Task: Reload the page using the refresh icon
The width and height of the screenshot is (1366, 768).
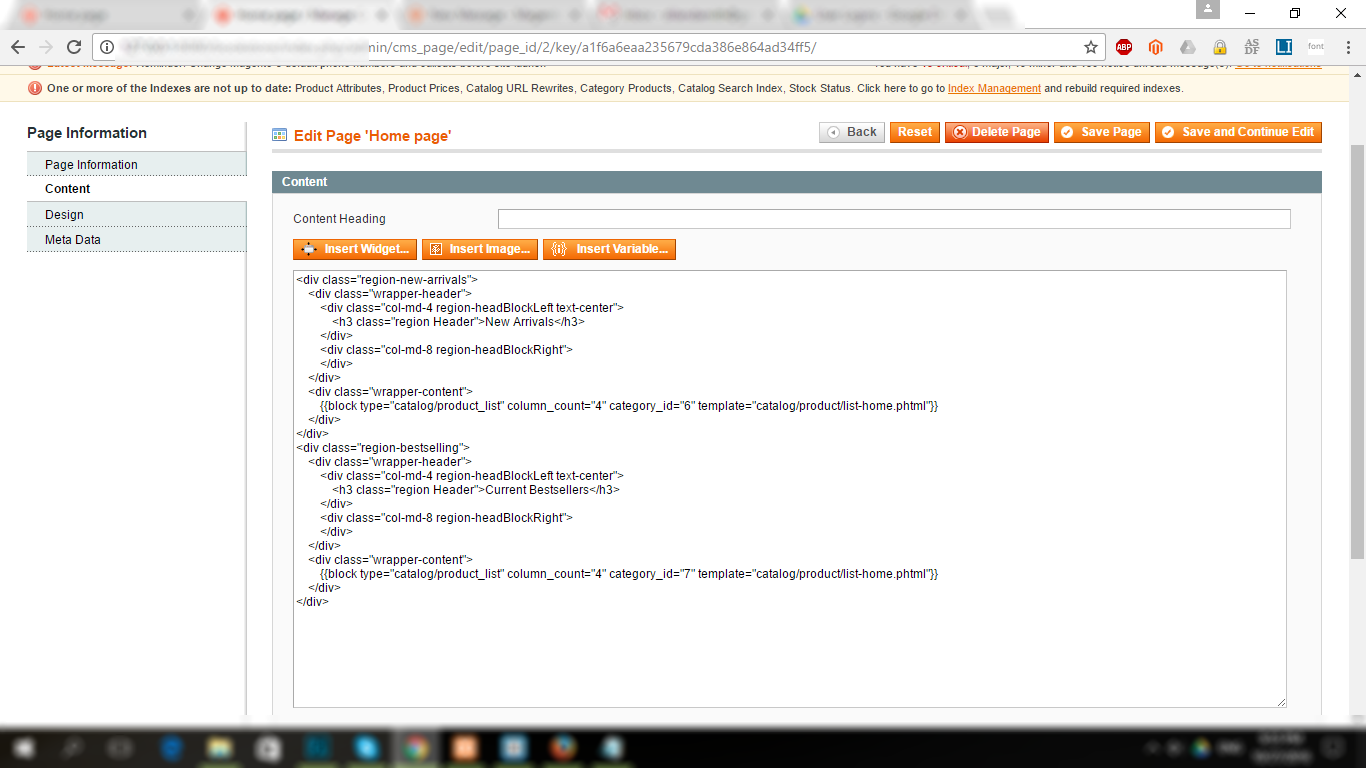Action: (73, 47)
